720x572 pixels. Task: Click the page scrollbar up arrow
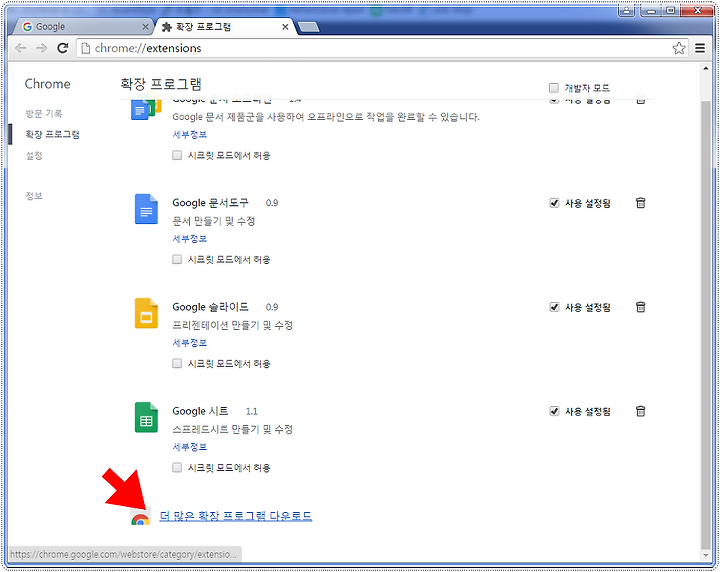[x=705, y=68]
